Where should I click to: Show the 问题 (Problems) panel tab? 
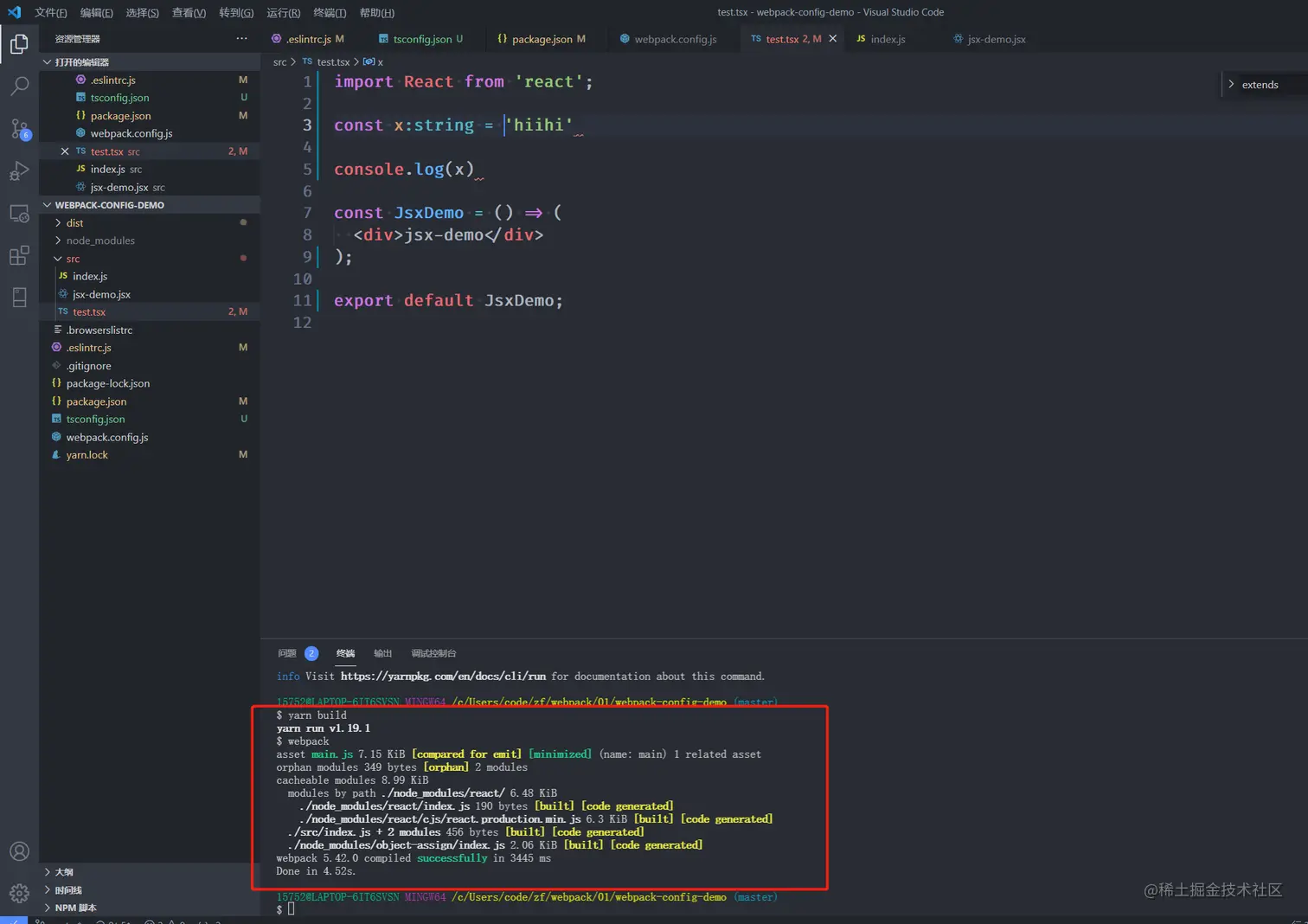pyautogui.click(x=287, y=653)
